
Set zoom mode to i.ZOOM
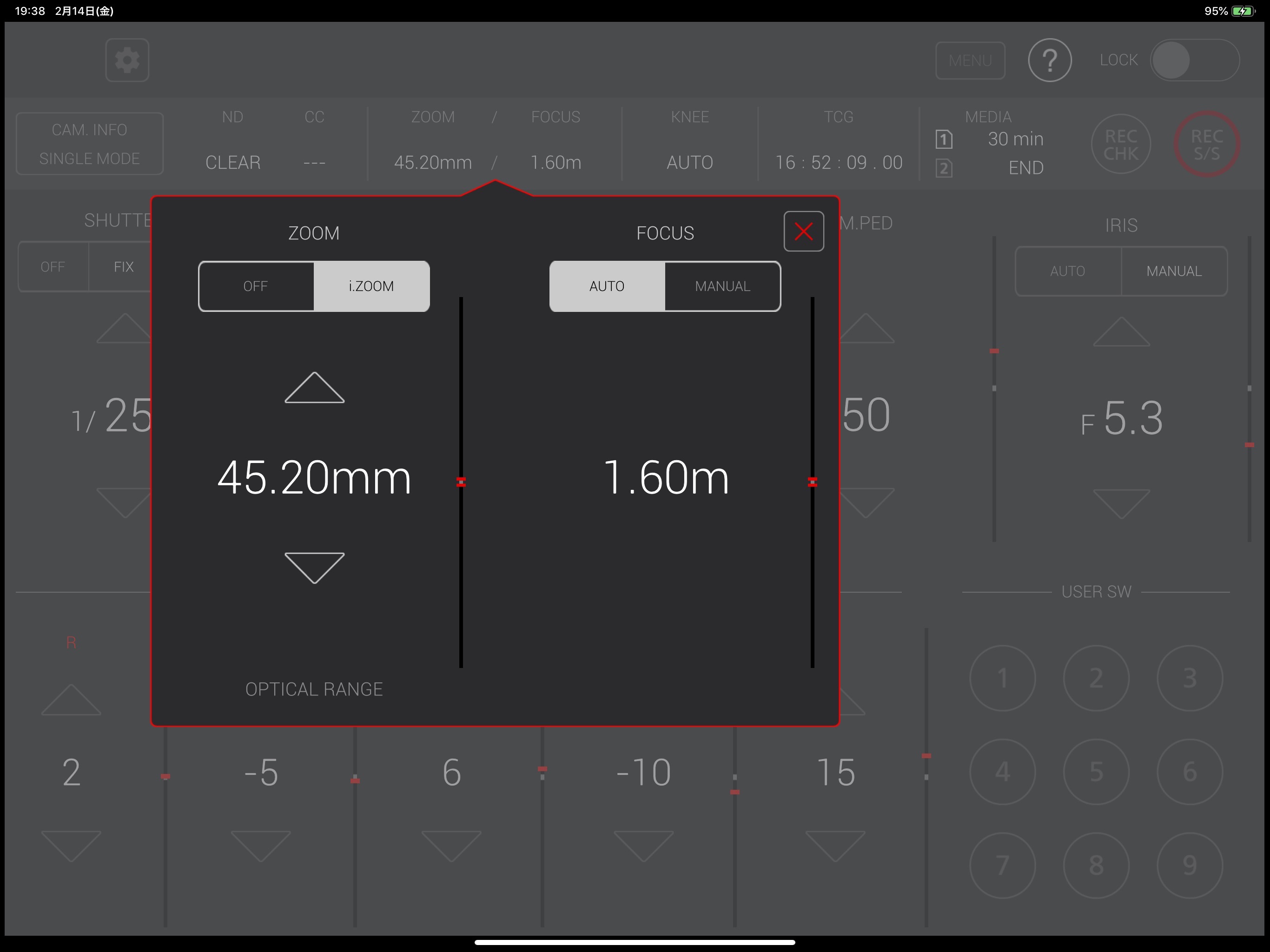(371, 286)
